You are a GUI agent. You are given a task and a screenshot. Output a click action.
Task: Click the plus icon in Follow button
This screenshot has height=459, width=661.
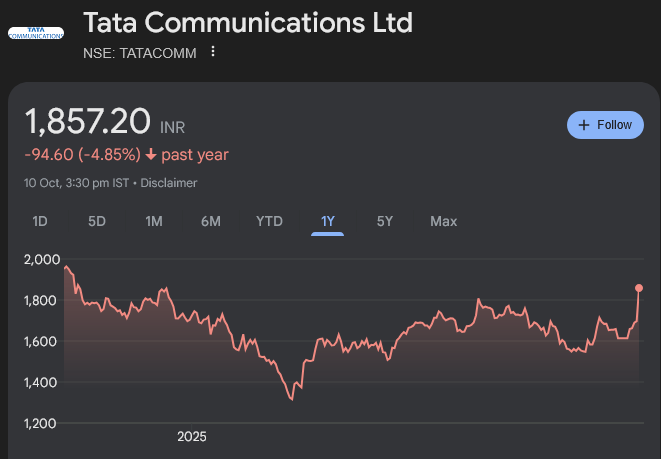585,125
